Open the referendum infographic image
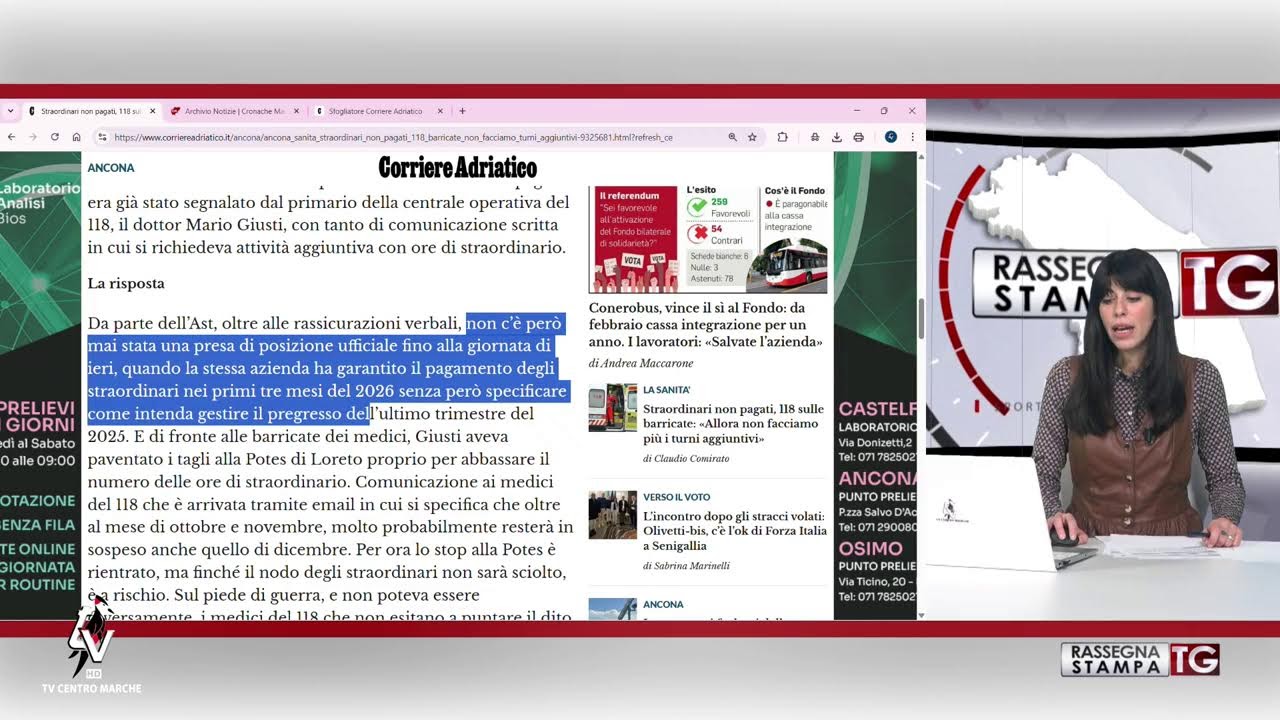 pos(707,238)
